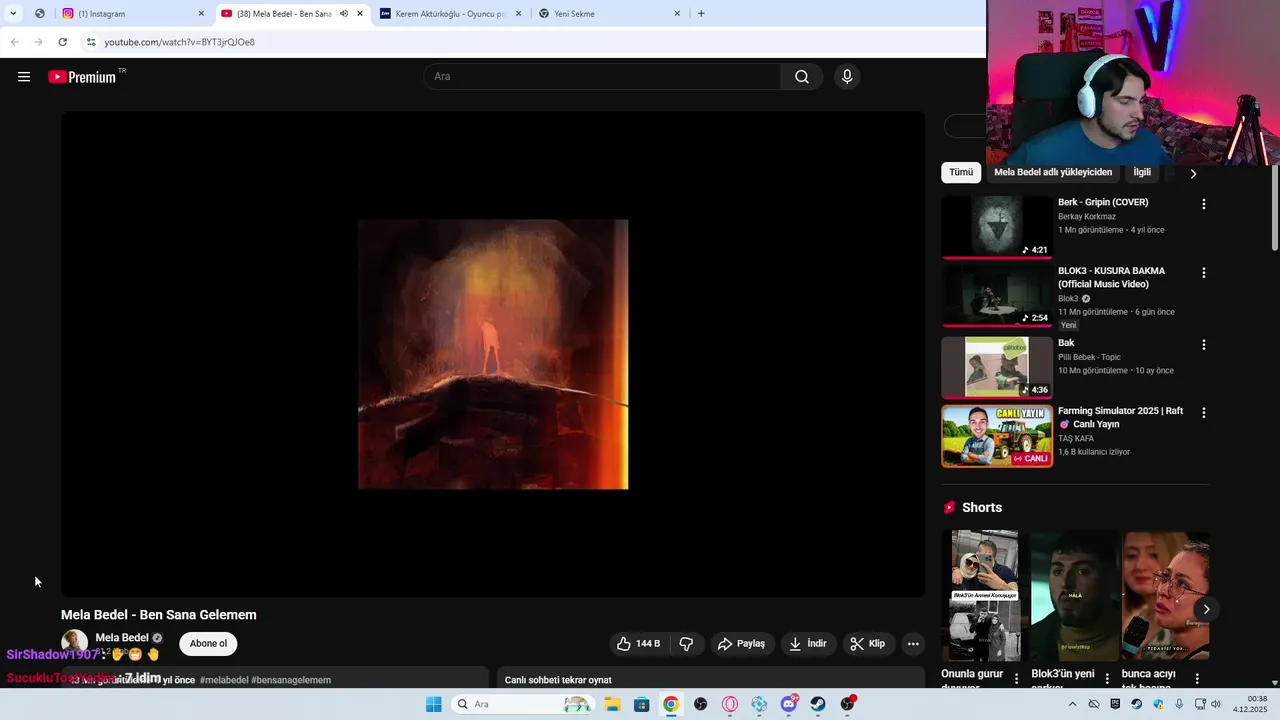
Task: Open more actions ellipsis under video
Action: point(913,644)
